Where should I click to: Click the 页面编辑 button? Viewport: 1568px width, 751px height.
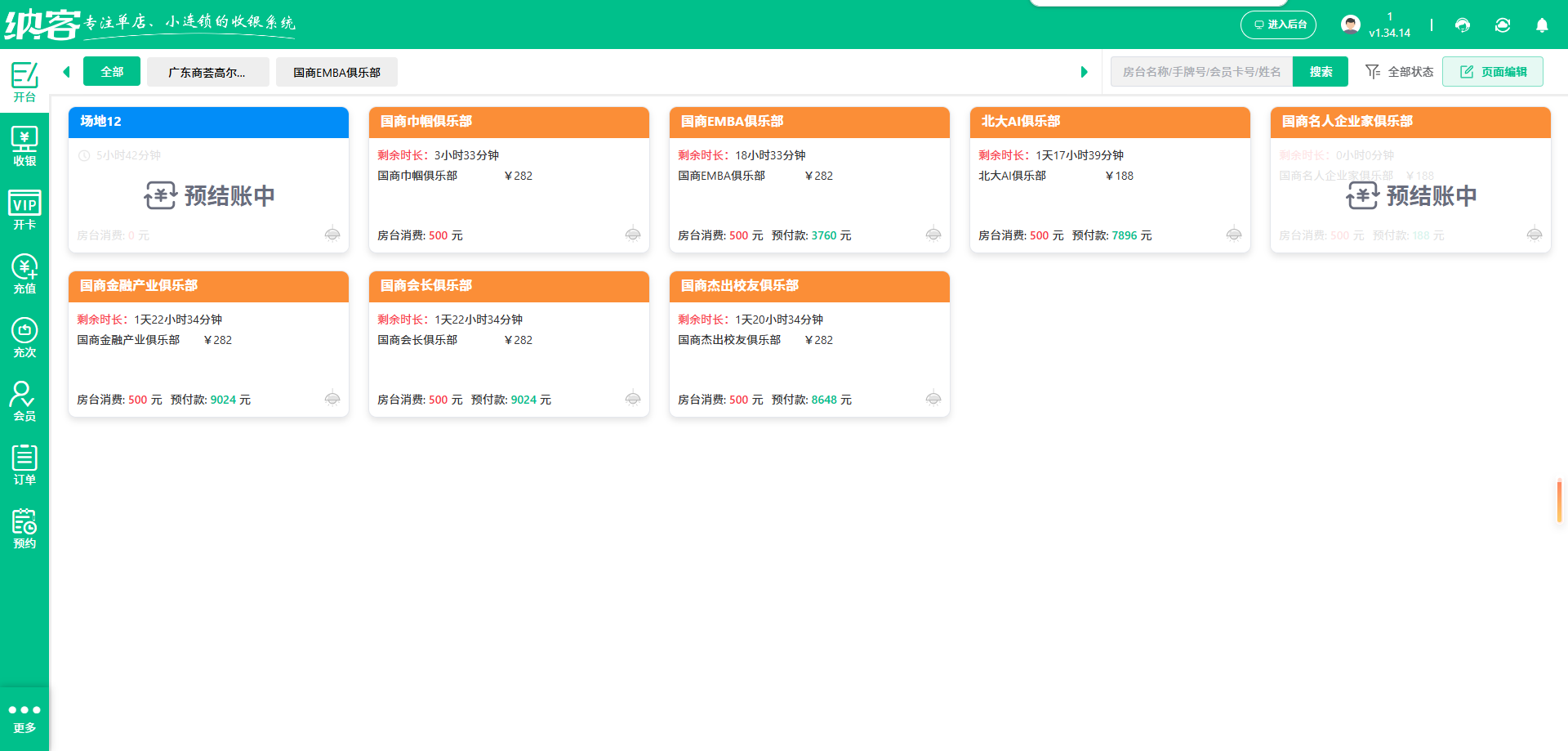(x=1492, y=71)
